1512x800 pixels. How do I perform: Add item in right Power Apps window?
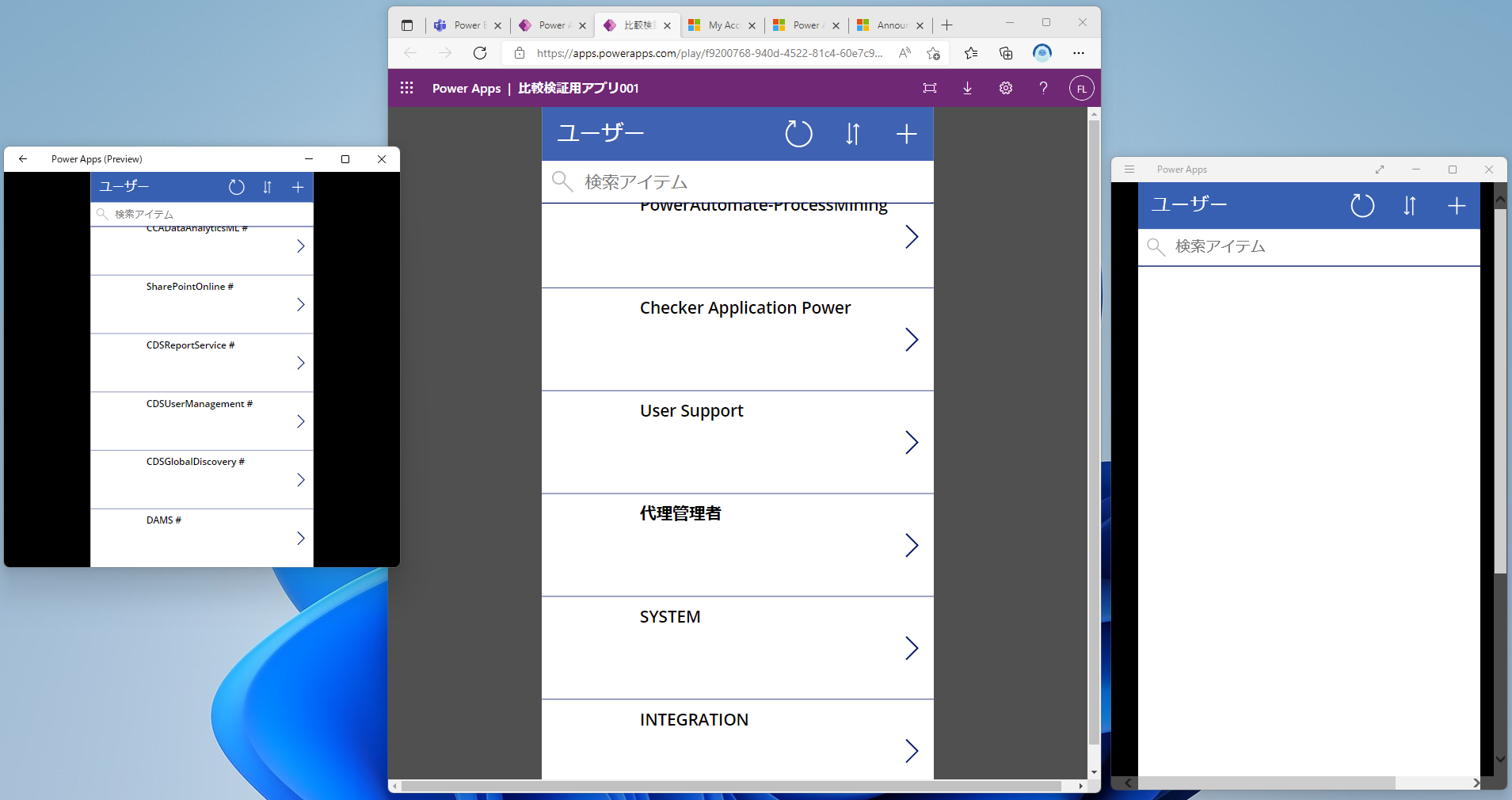pyautogui.click(x=1457, y=206)
